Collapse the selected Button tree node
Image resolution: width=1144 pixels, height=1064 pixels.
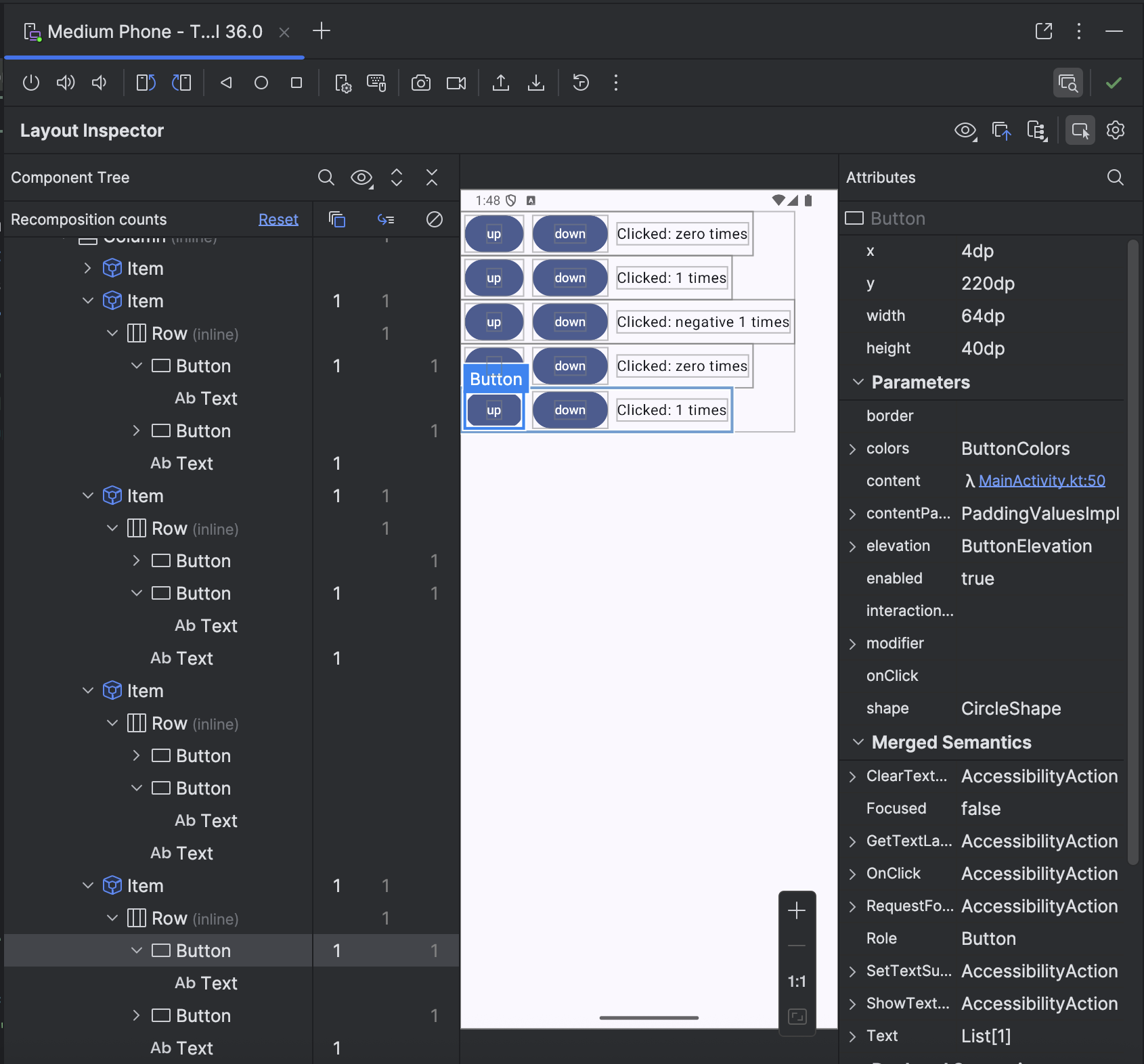click(x=137, y=950)
